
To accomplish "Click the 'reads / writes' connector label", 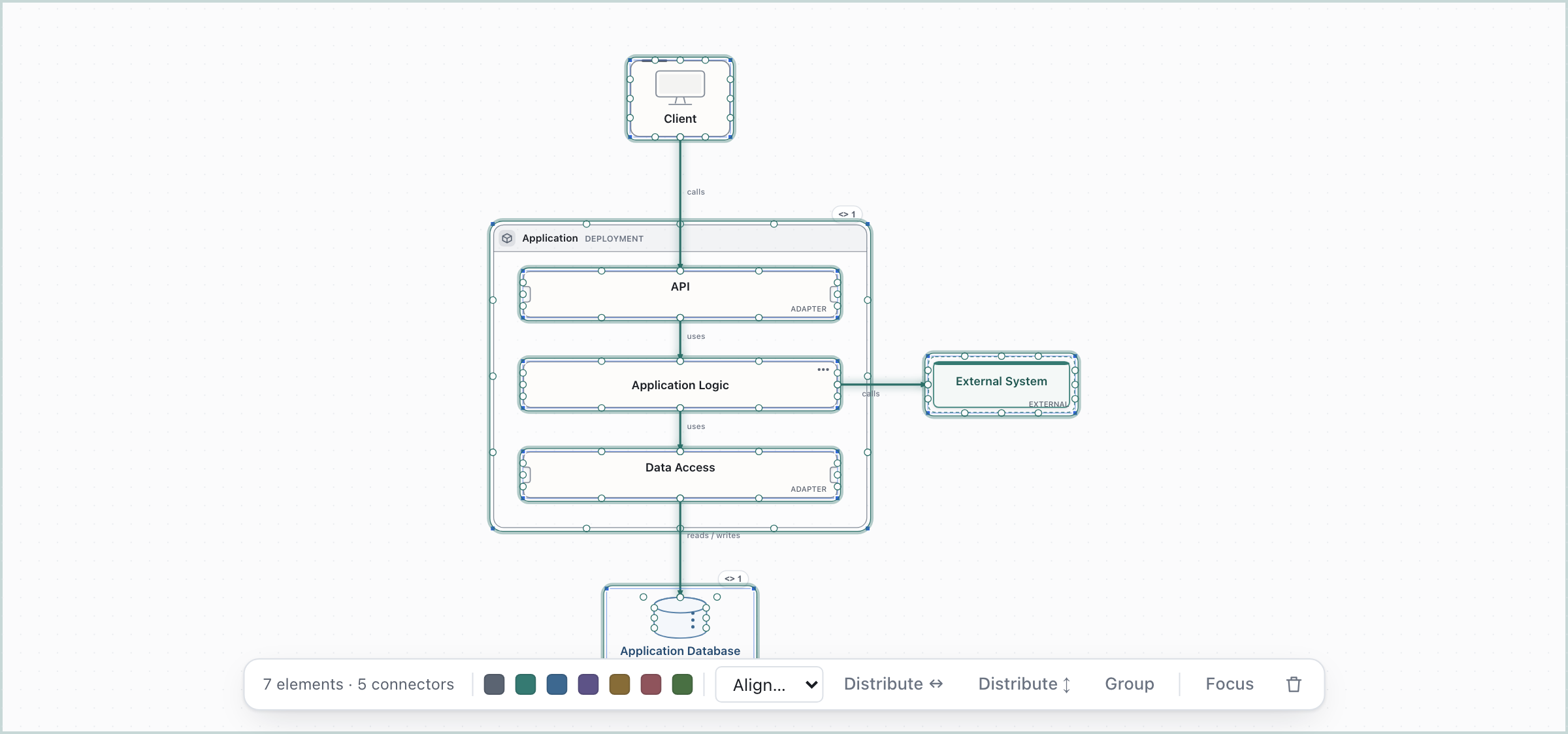I will [713, 535].
